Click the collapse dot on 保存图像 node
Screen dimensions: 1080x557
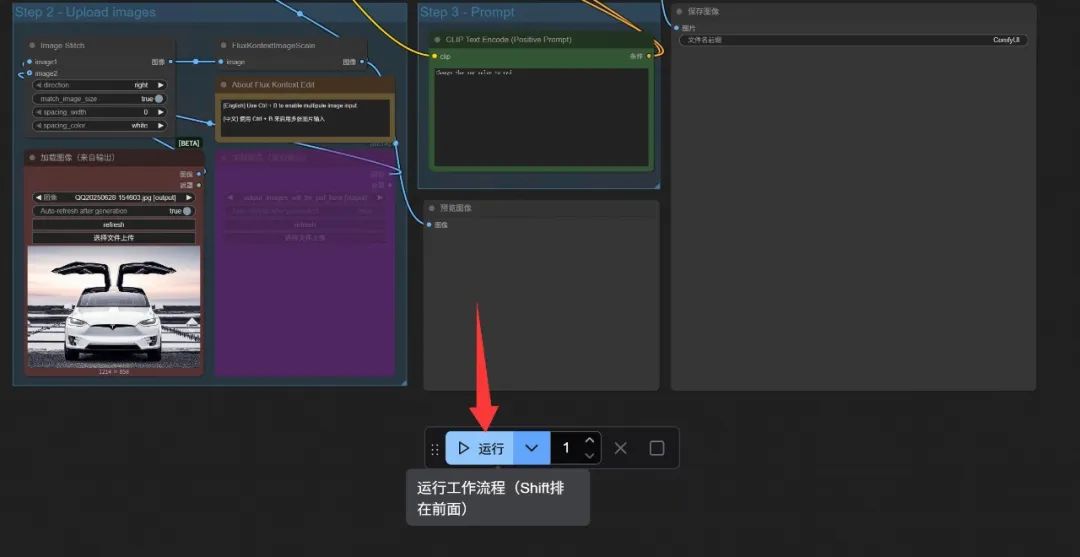tap(680, 11)
